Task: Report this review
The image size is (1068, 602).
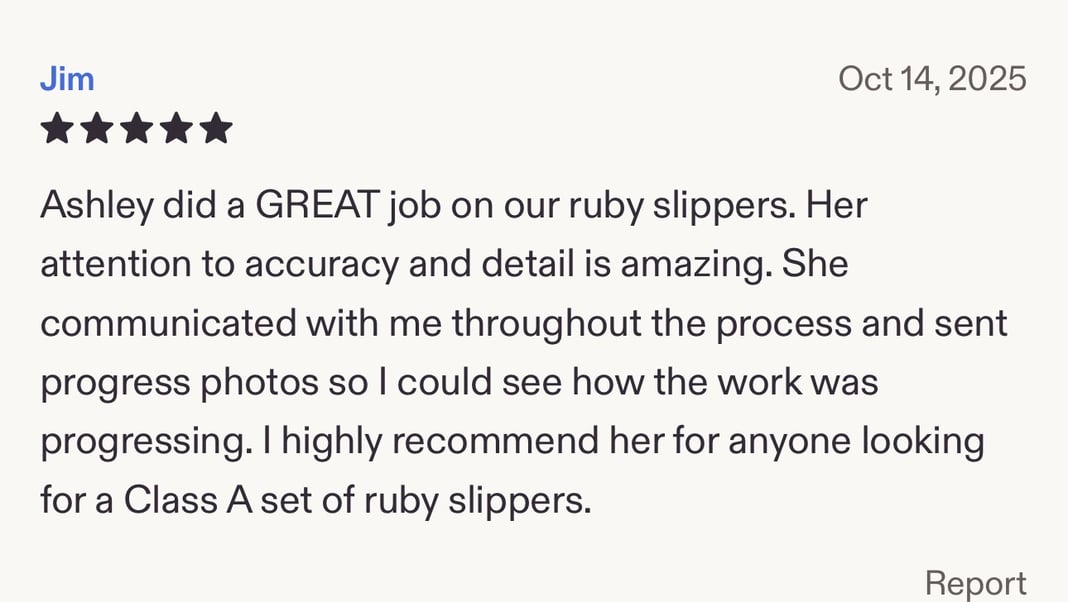Action: (975, 583)
